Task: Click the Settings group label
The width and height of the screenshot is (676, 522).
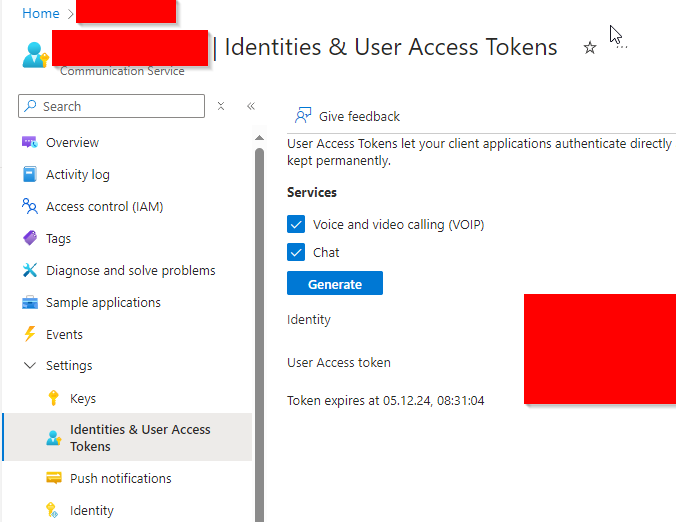Action: (x=69, y=366)
